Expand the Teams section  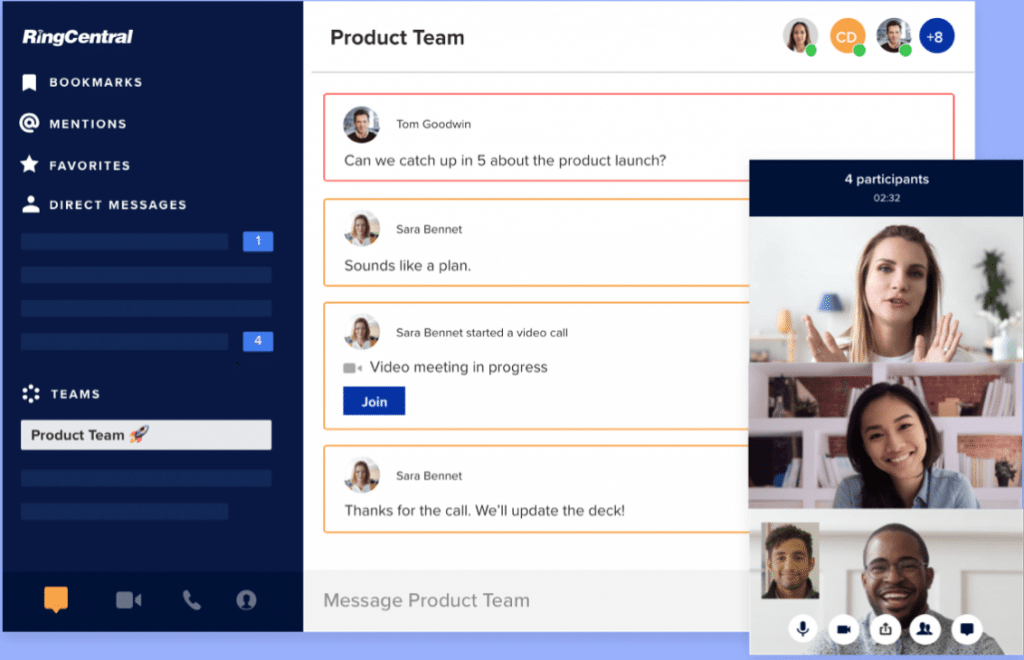point(75,394)
